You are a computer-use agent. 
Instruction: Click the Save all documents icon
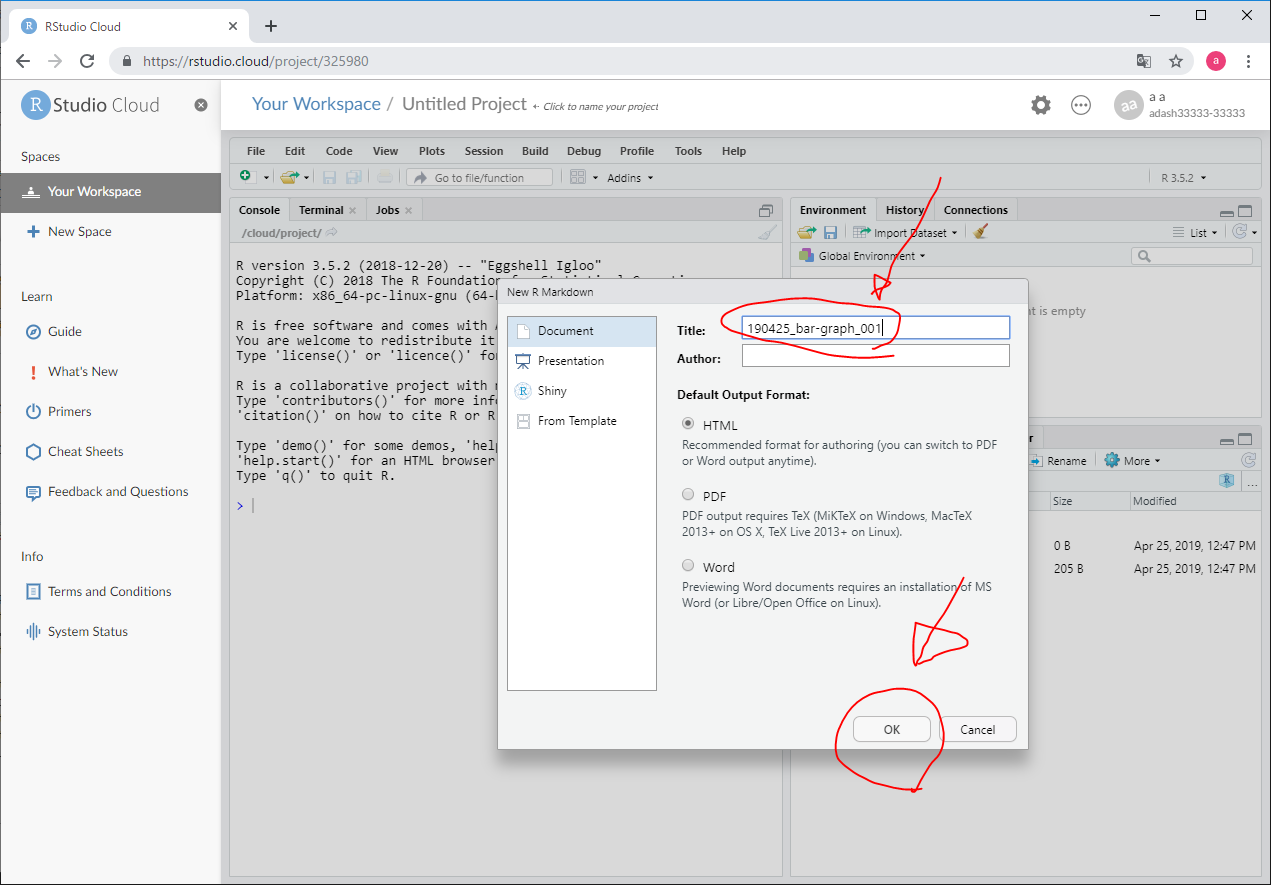[x=354, y=177]
